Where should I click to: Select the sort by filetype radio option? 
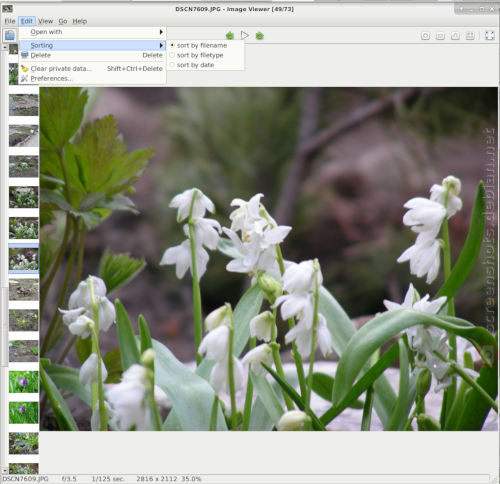(196, 55)
